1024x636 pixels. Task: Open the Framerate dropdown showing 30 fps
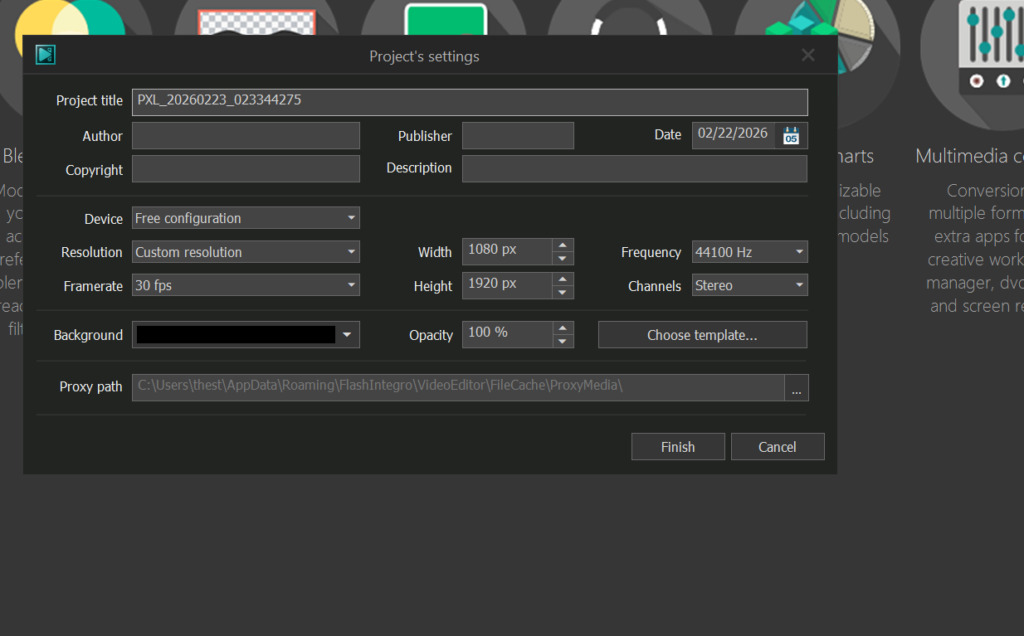click(351, 286)
